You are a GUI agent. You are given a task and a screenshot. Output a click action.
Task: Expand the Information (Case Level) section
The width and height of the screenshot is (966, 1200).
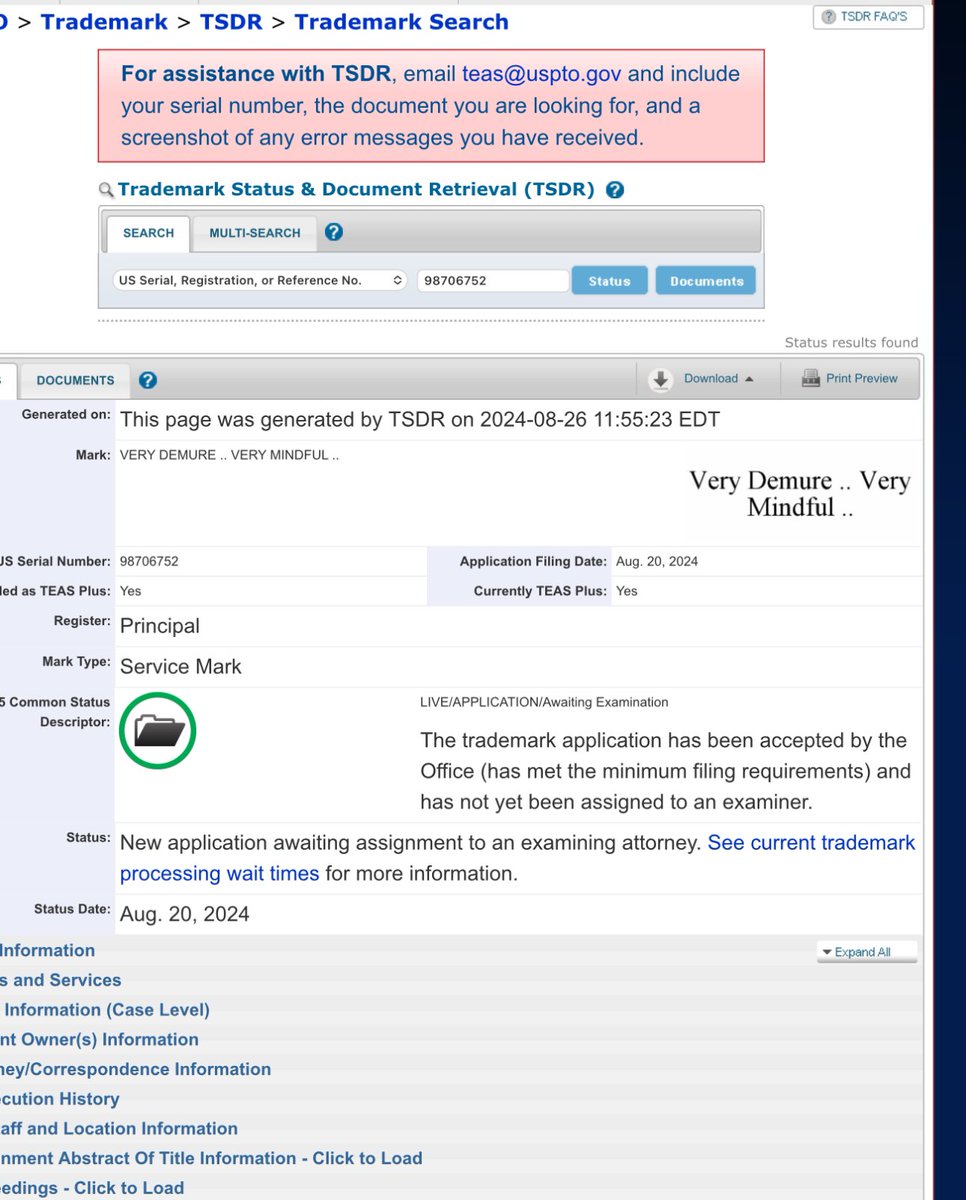click(x=105, y=1010)
